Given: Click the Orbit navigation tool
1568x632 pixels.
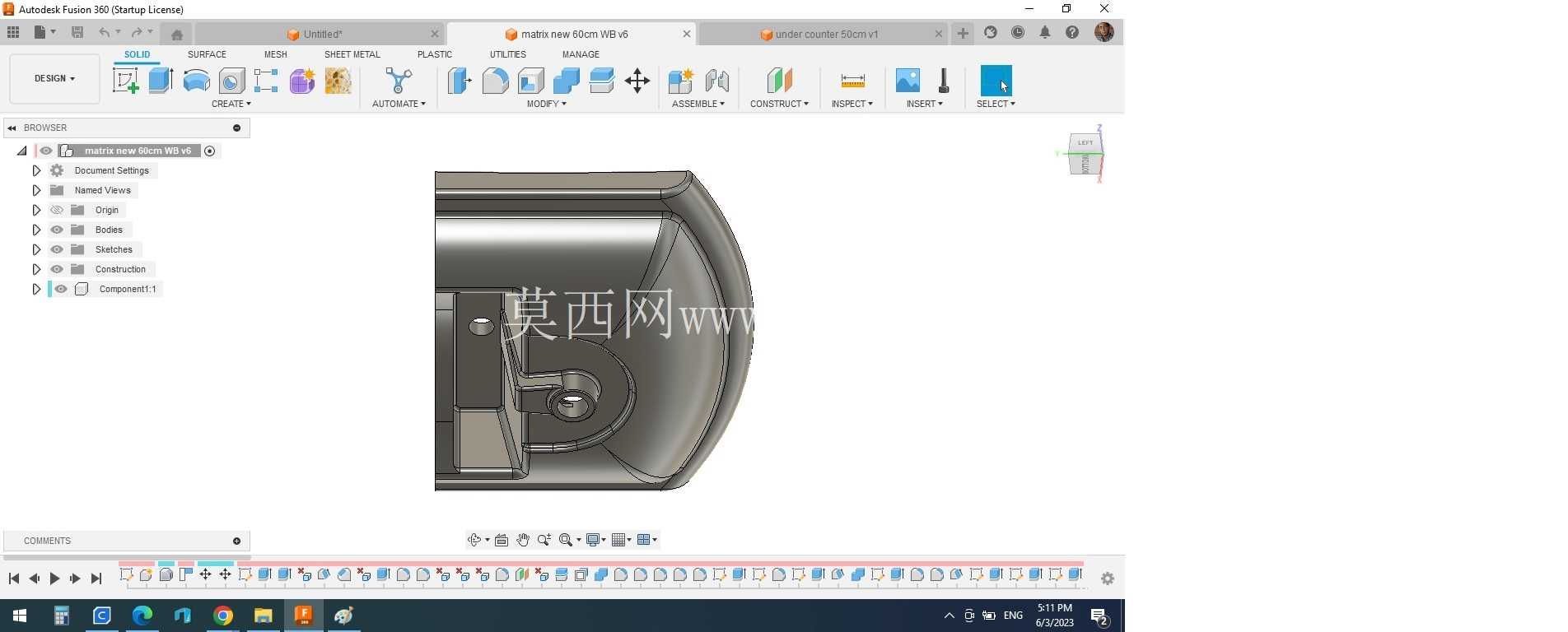Looking at the screenshot, I should 474,540.
